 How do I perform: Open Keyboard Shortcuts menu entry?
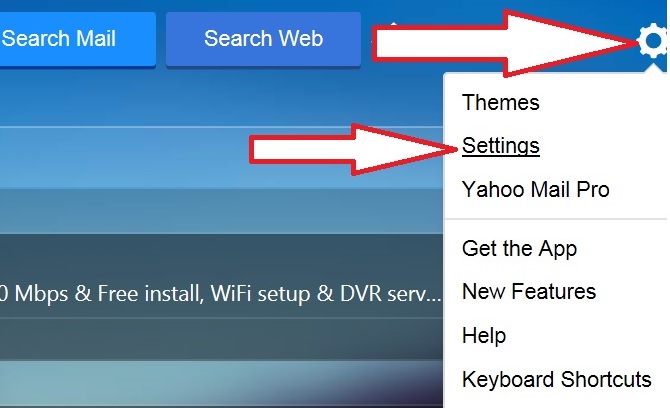point(556,379)
